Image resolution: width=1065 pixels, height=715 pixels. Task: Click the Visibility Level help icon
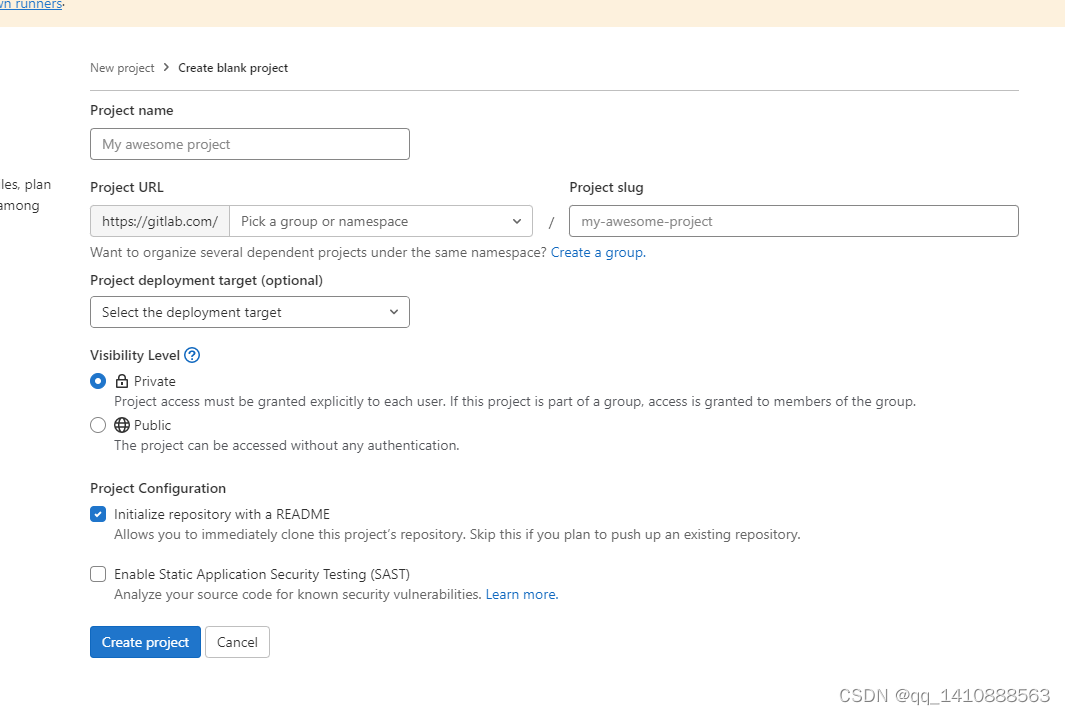[x=190, y=355]
